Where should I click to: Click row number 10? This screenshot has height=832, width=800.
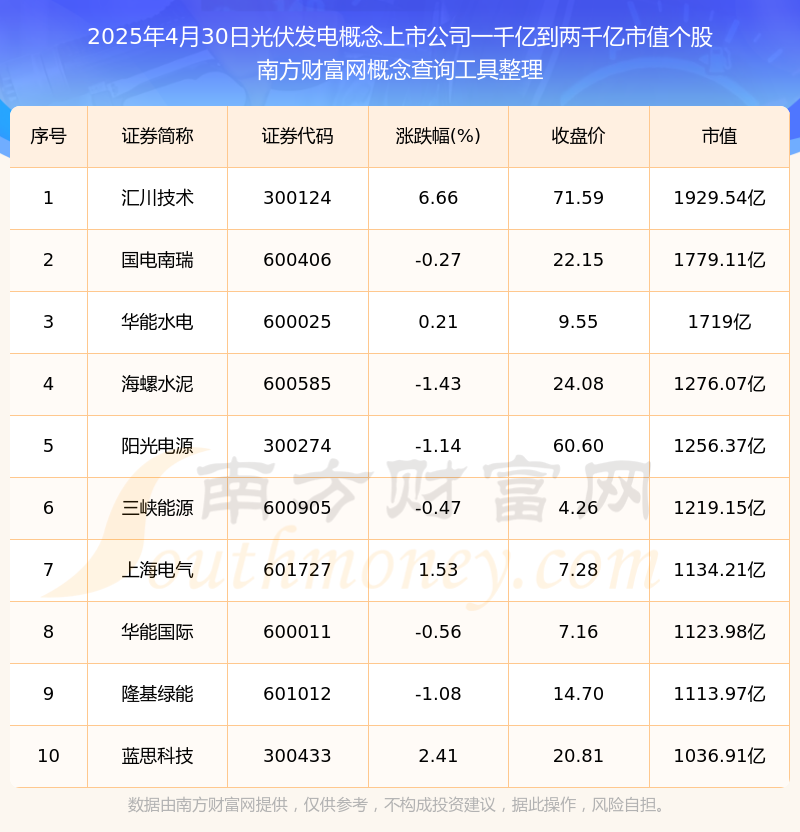[48, 756]
